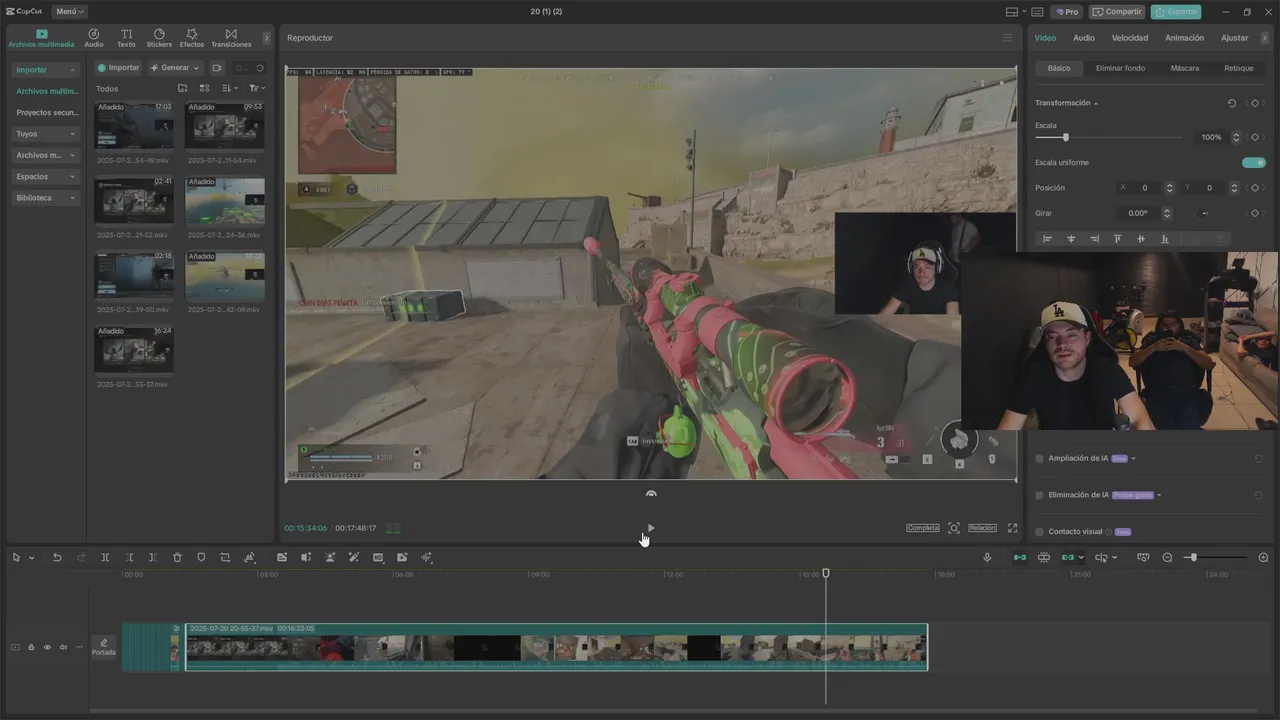Select the 16:24 video thumbnail

(134, 349)
